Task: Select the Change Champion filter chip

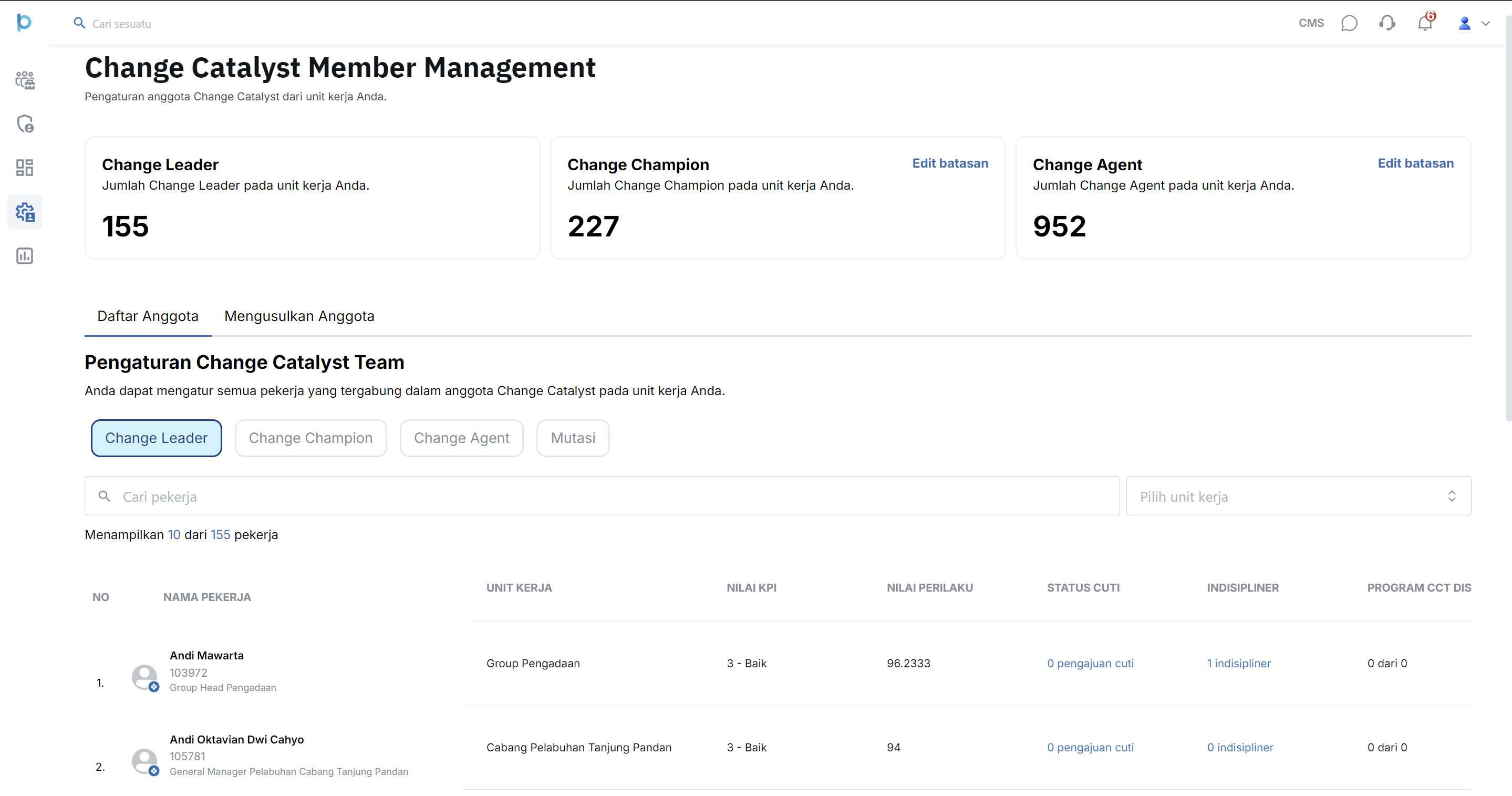Action: point(310,438)
